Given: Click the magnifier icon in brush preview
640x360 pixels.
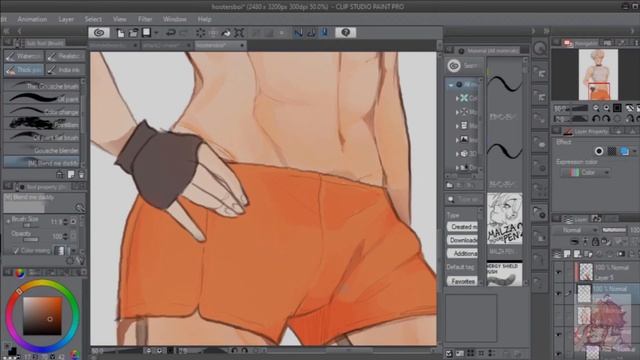Looking at the screenshot, I should [x=79, y=207].
